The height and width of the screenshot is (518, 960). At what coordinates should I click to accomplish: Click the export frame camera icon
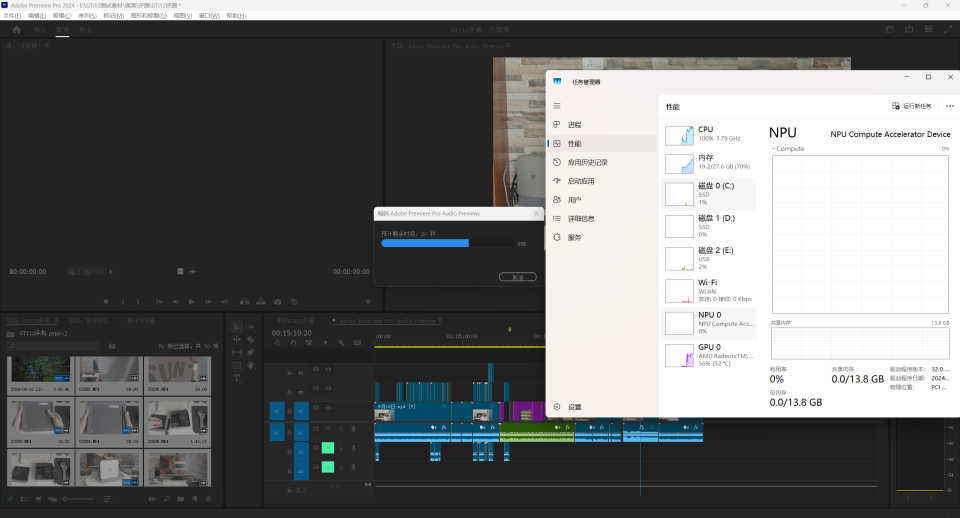pyautogui.click(x=277, y=302)
